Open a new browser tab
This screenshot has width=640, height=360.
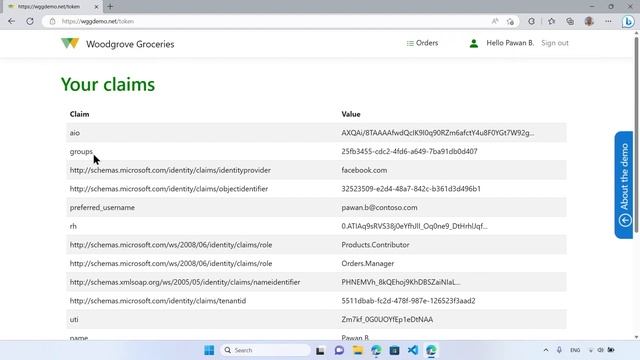[110, 7]
